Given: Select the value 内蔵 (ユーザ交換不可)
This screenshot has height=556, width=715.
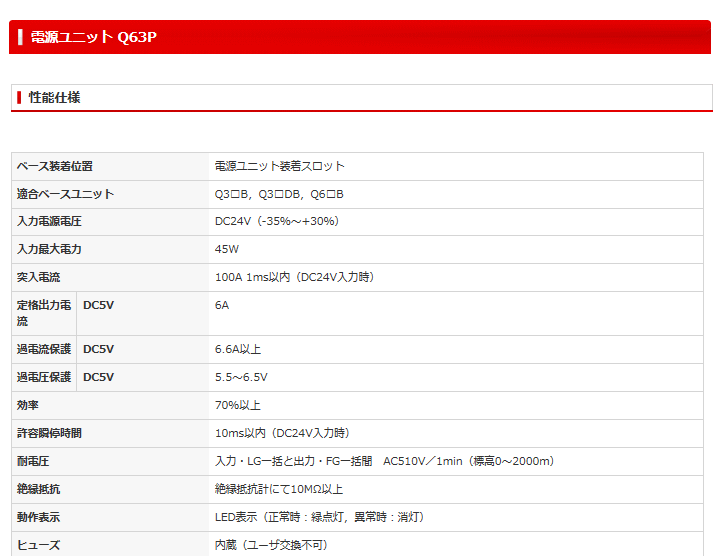Looking at the screenshot, I should click(x=271, y=545).
